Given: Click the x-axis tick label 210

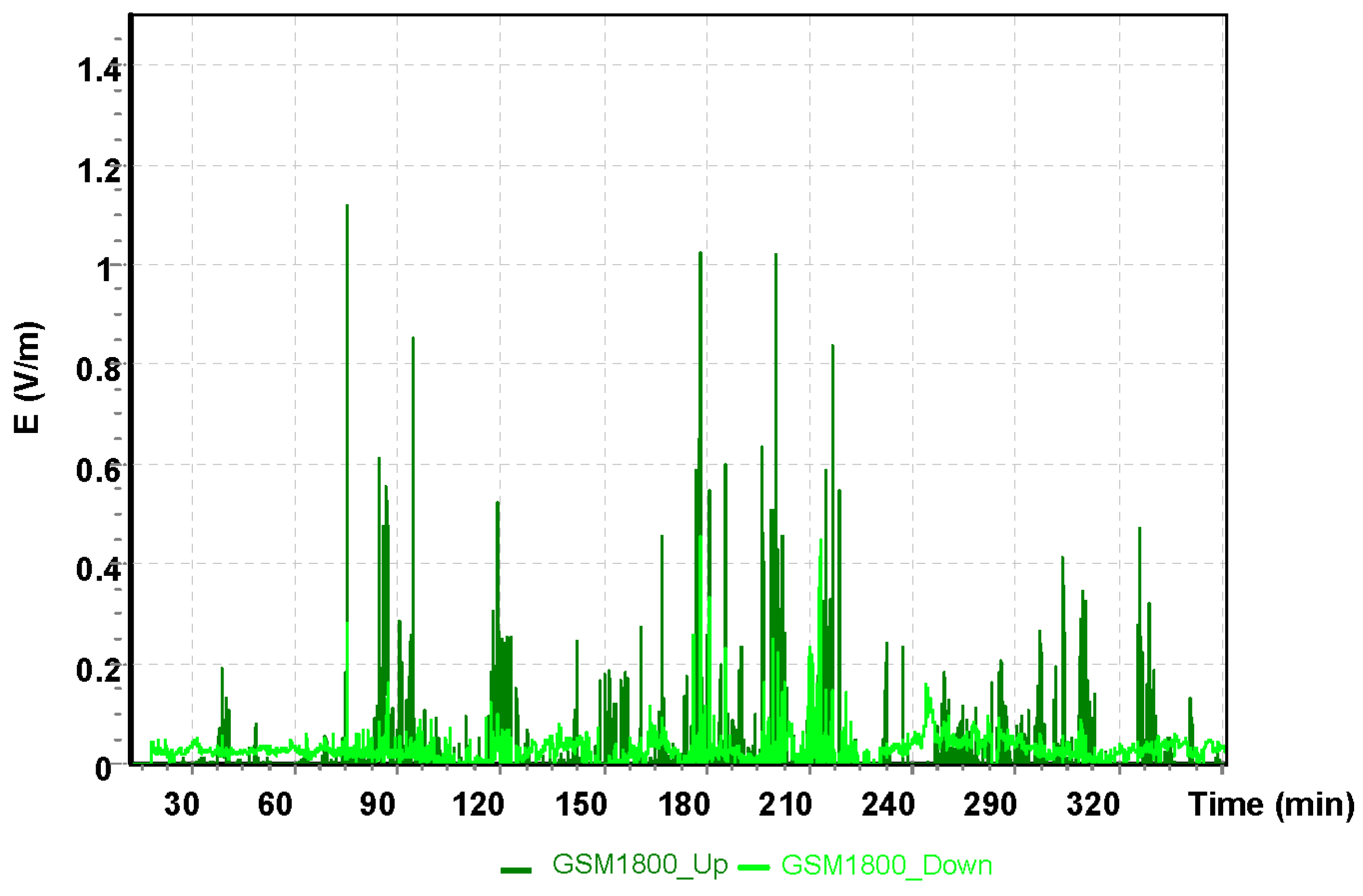Looking at the screenshot, I should [x=785, y=805].
